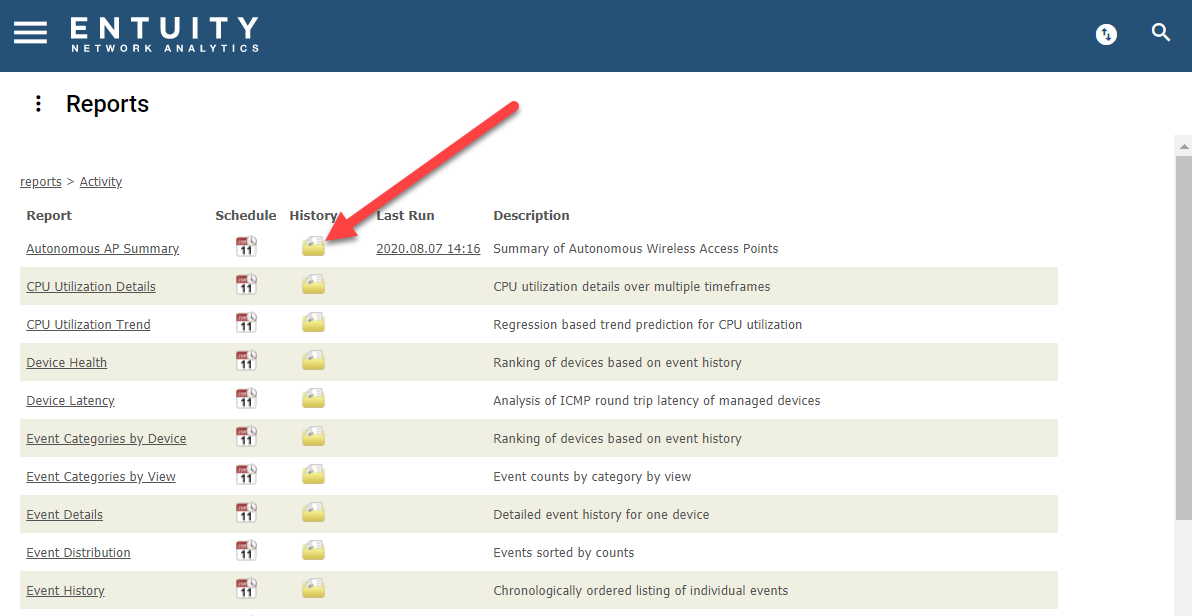Open history folder for Device Health
1192x616 pixels.
tap(313, 360)
